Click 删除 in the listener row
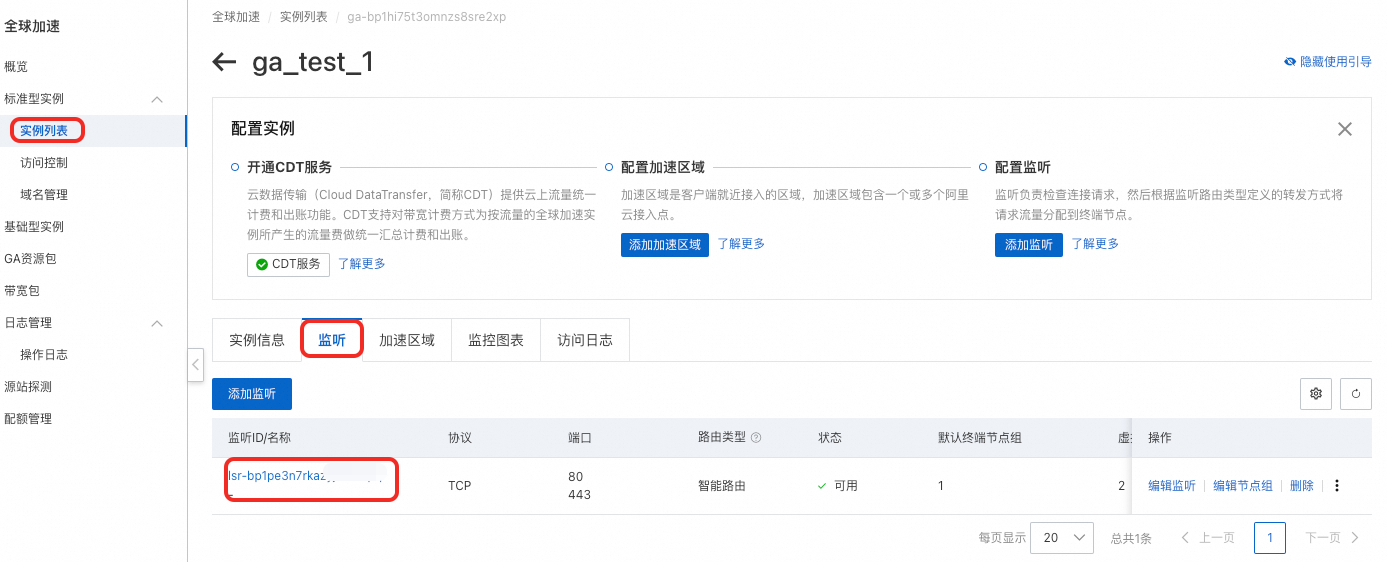1387x562 pixels. (x=1302, y=486)
